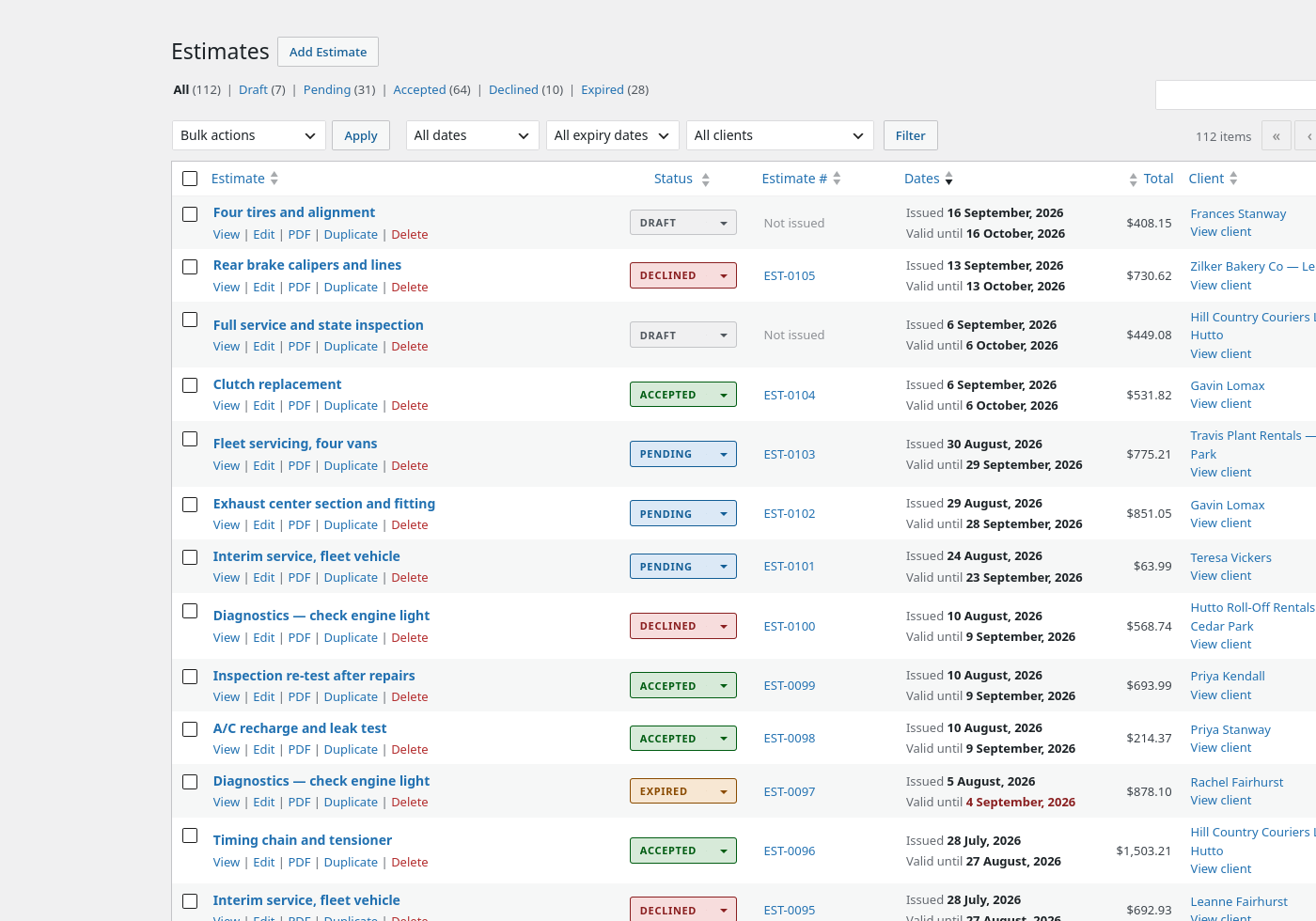Image resolution: width=1316 pixels, height=921 pixels.
Task: Tick Exhaust center section and fitting checkbox
Action: coord(190,505)
